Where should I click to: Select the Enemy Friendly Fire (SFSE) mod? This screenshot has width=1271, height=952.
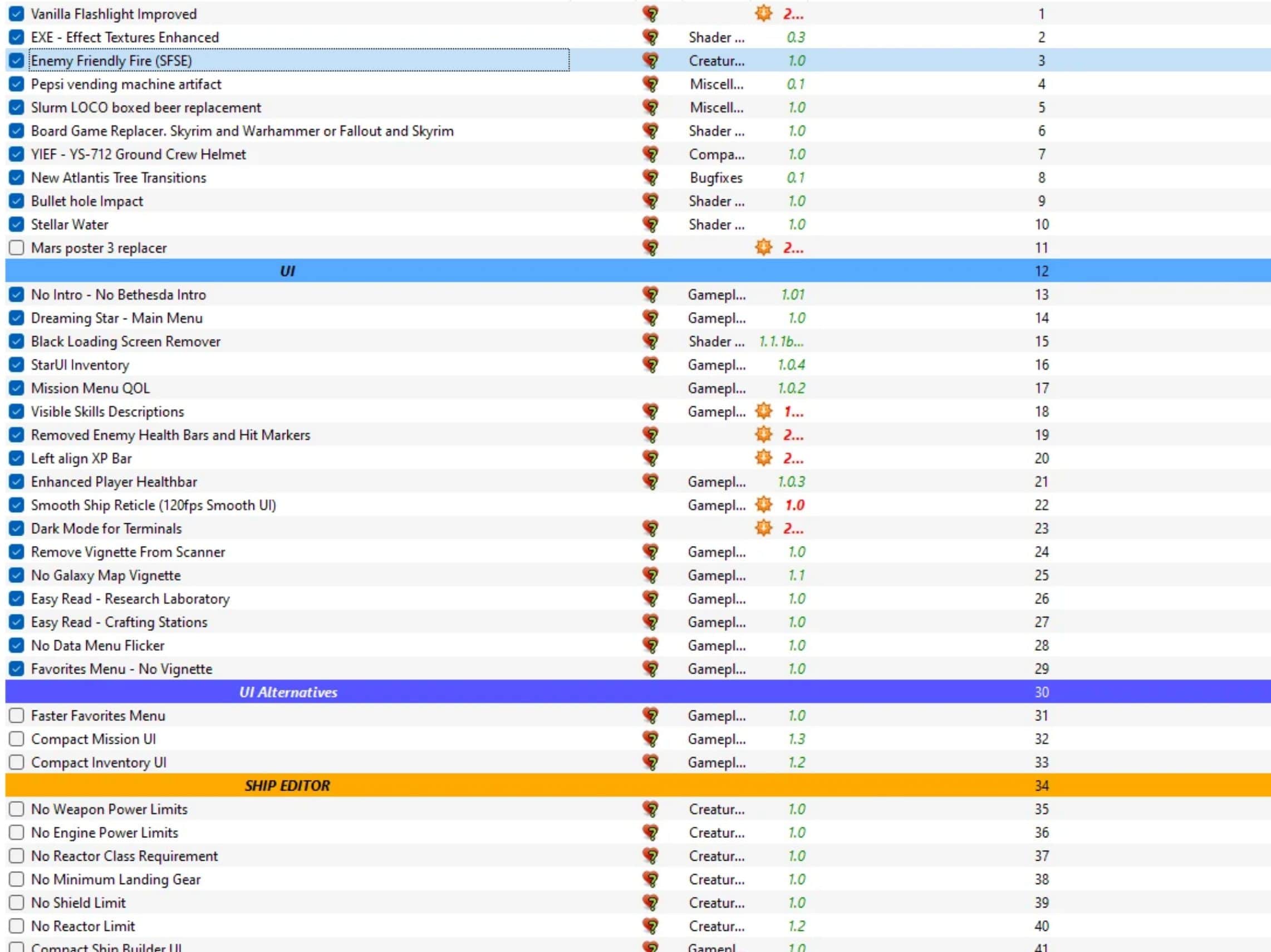tap(111, 61)
